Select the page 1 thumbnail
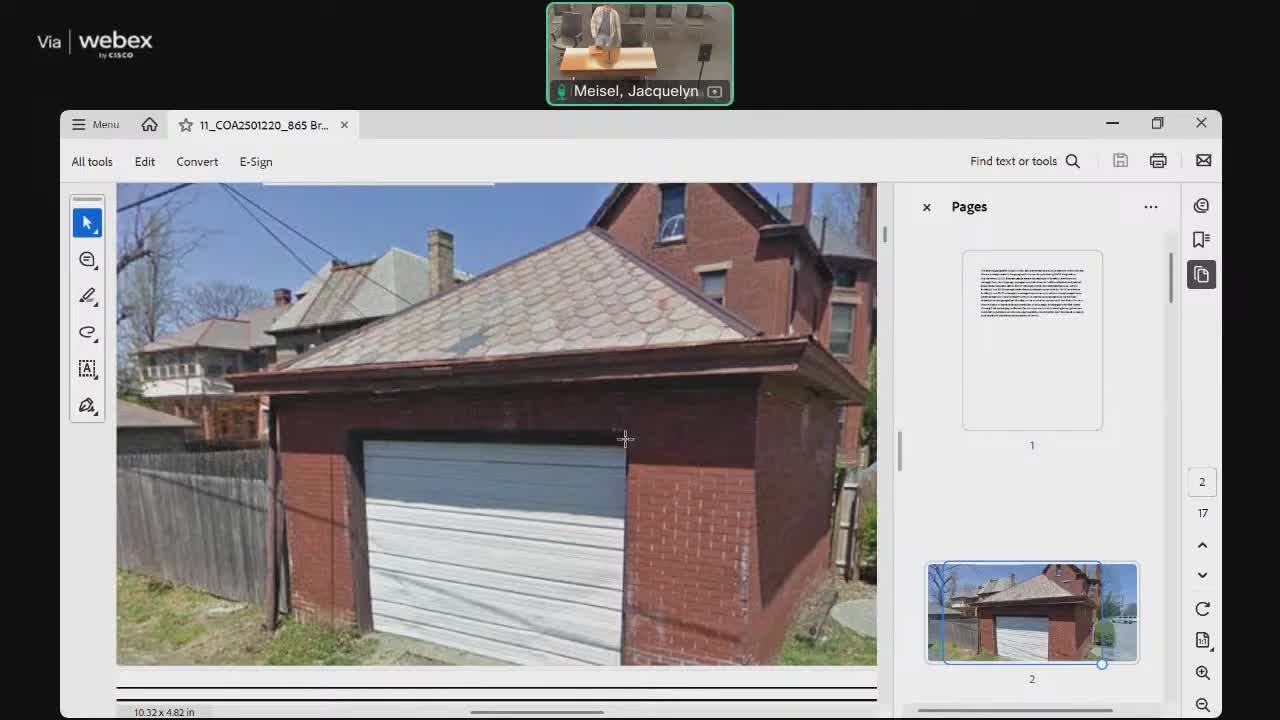Viewport: 1280px width, 720px height. (1032, 341)
